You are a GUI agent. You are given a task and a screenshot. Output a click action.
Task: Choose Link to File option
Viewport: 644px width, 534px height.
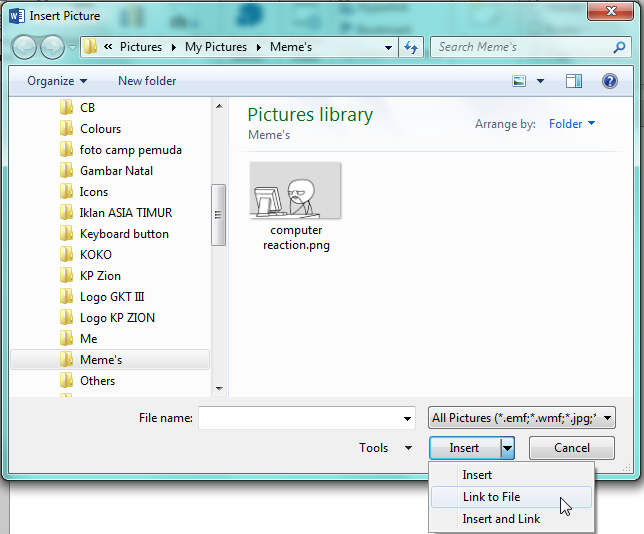pos(511,497)
